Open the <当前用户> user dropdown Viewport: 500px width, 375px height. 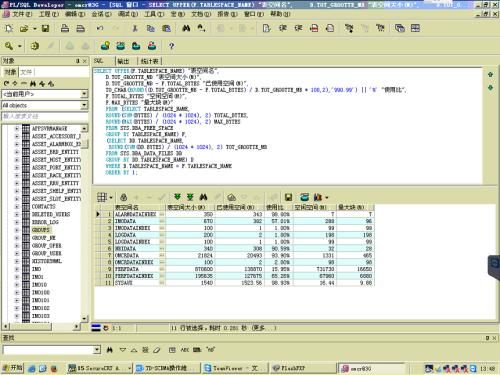point(84,94)
